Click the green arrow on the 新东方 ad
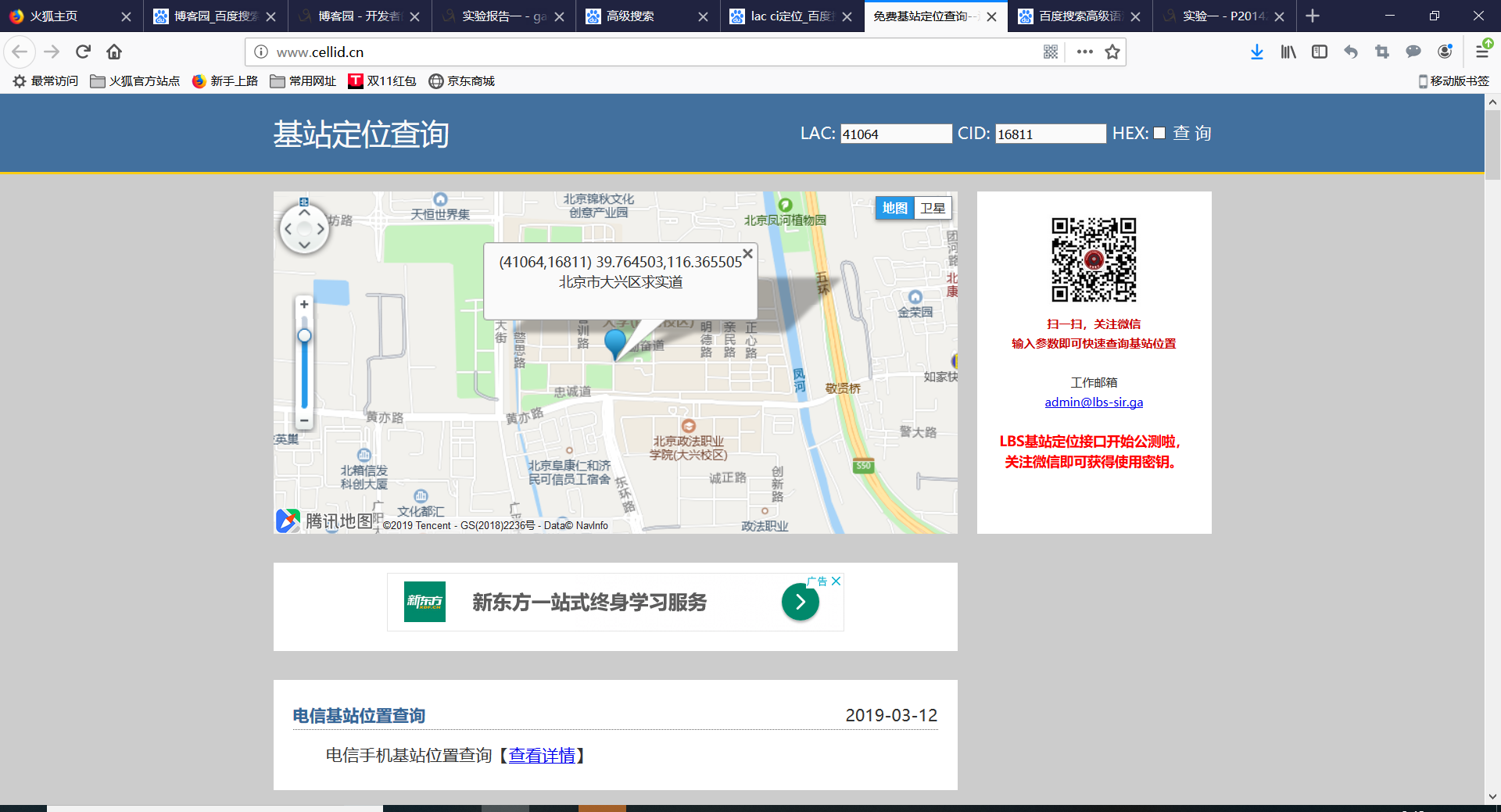1501x812 pixels. tap(800, 602)
